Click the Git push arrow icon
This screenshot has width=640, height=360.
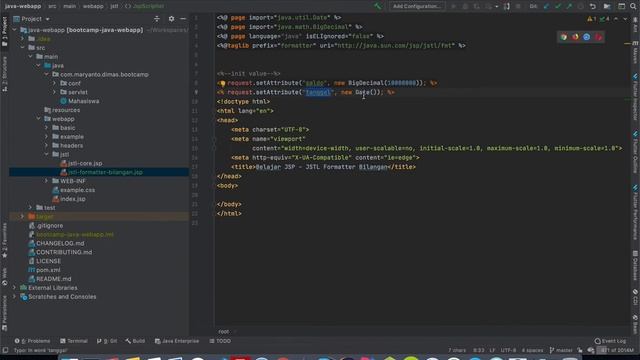coord(569,6)
